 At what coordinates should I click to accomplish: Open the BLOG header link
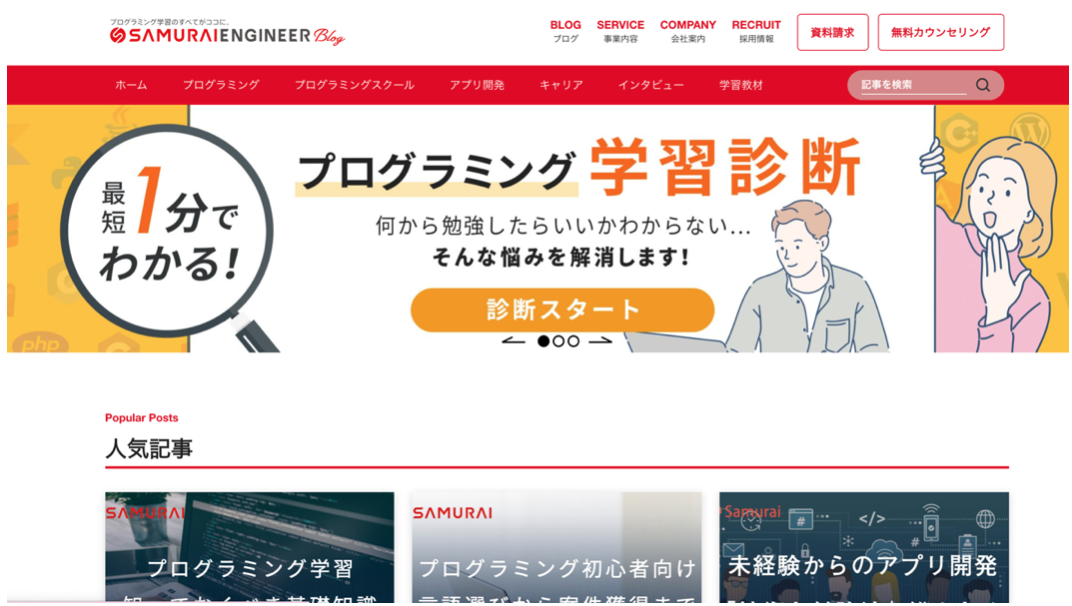565,31
